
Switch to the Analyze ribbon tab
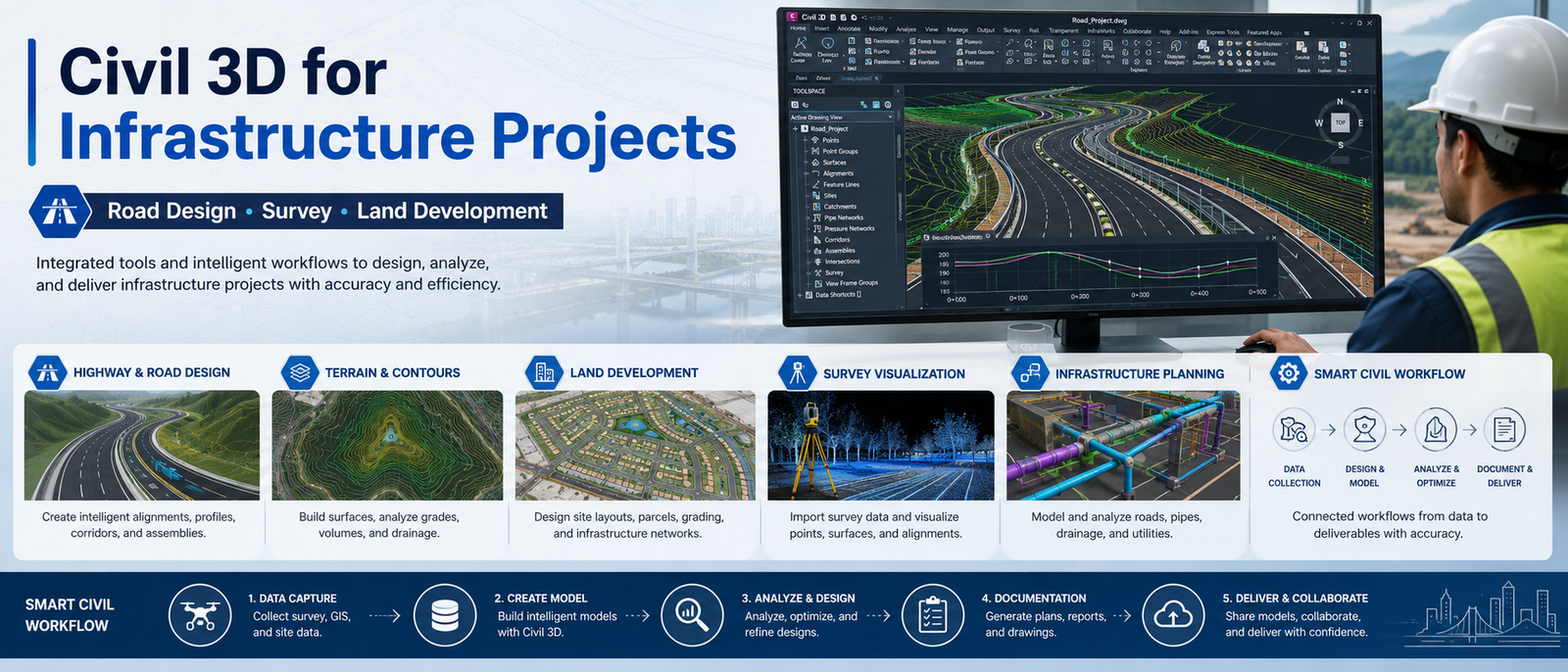(906, 29)
